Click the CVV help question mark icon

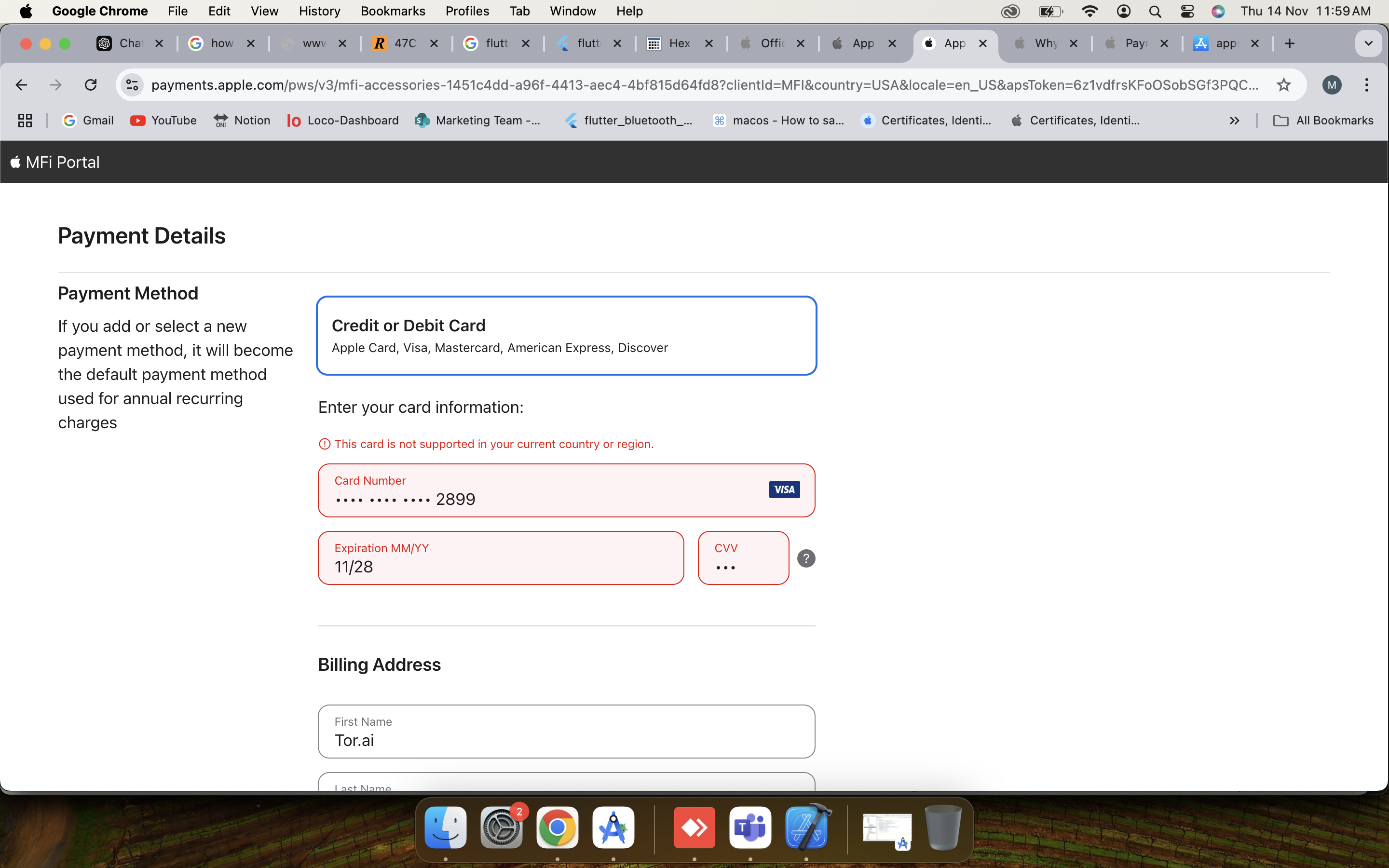pos(806,558)
